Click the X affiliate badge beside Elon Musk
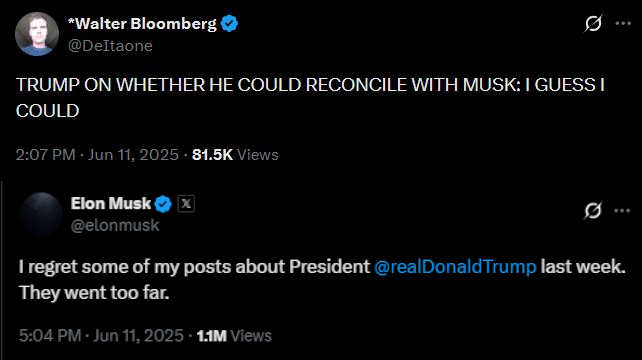642x360 pixels. pos(186,204)
